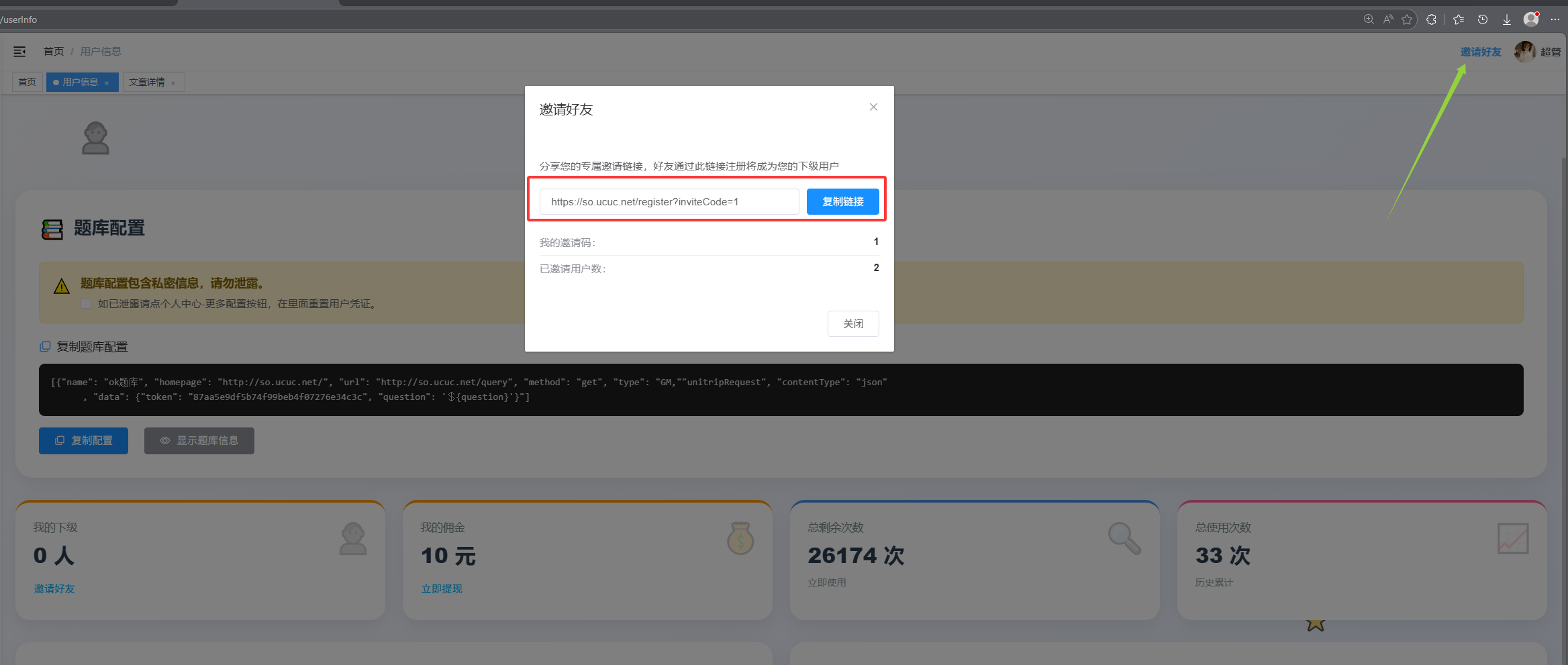Click the 超管 username in the header
The width and height of the screenshot is (1568, 665).
[1551, 52]
